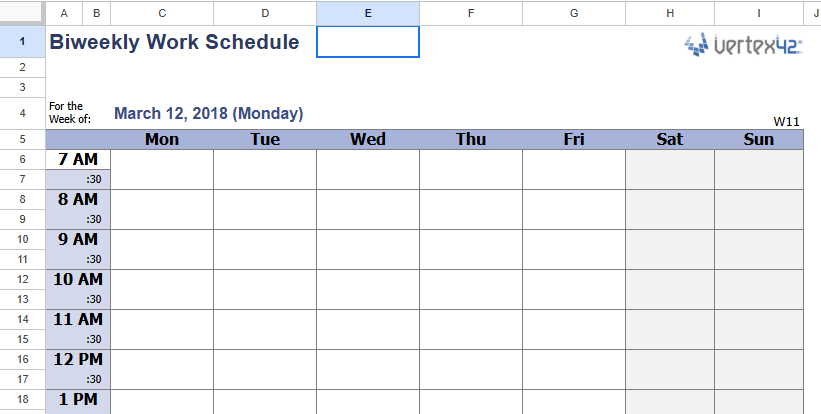Viewport: 821px width, 414px height.
Task: Select the For the Week of label
Action: (x=68, y=113)
